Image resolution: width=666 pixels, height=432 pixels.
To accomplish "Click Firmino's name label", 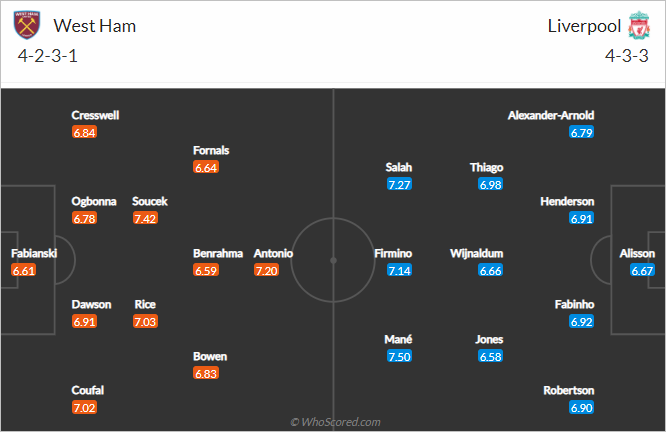I will (x=393, y=253).
